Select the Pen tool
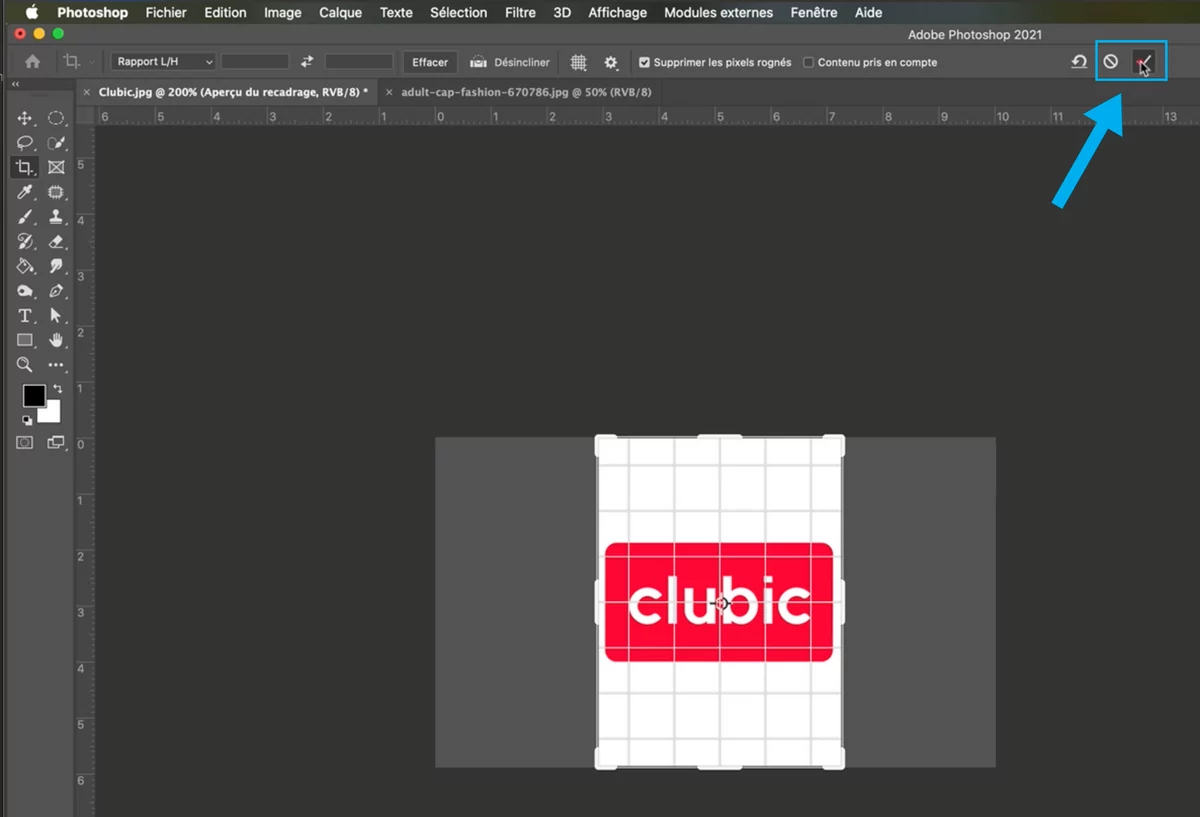Viewport: 1200px width, 817px height. 56,291
